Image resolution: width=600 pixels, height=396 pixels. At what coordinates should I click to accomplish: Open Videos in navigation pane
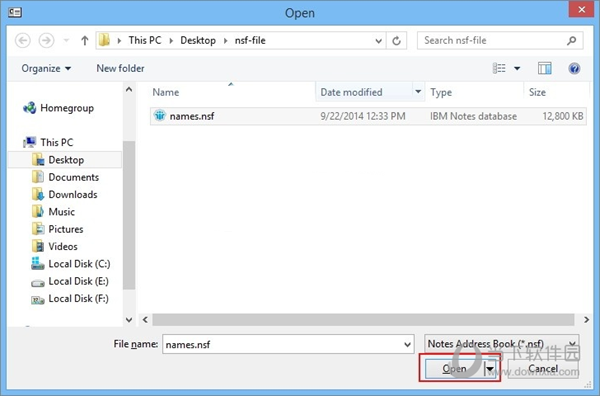(63, 246)
